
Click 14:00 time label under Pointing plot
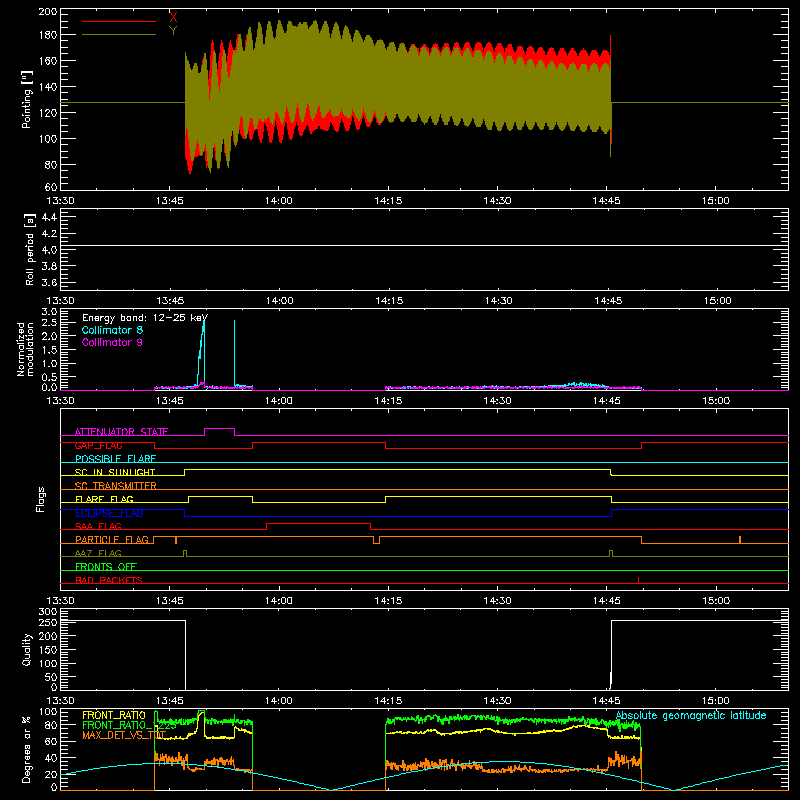(x=279, y=201)
